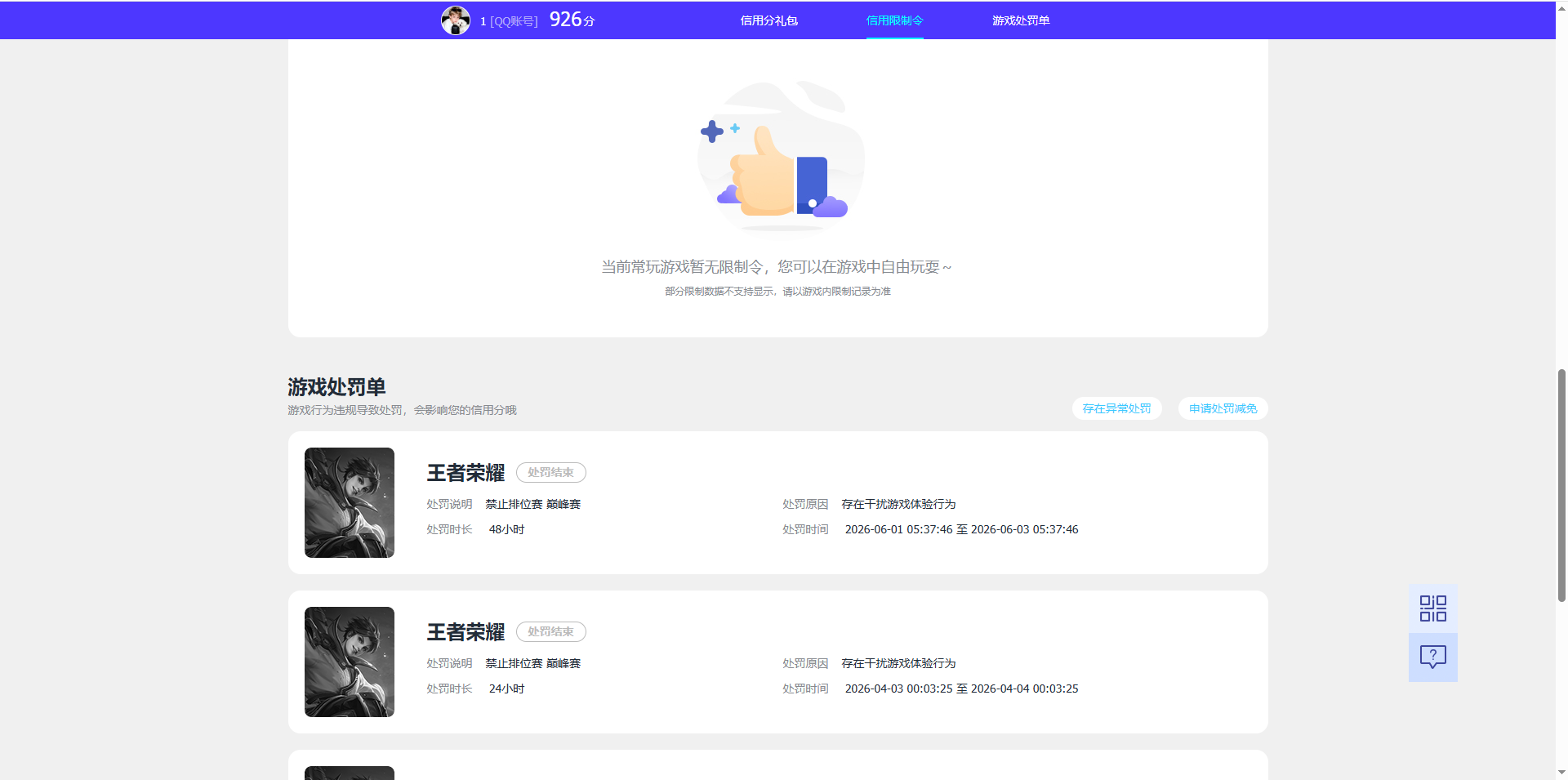Click 禁止排位赛 巅峰赛 on the 24小时 card
This screenshot has width=1568, height=780.
tap(532, 663)
